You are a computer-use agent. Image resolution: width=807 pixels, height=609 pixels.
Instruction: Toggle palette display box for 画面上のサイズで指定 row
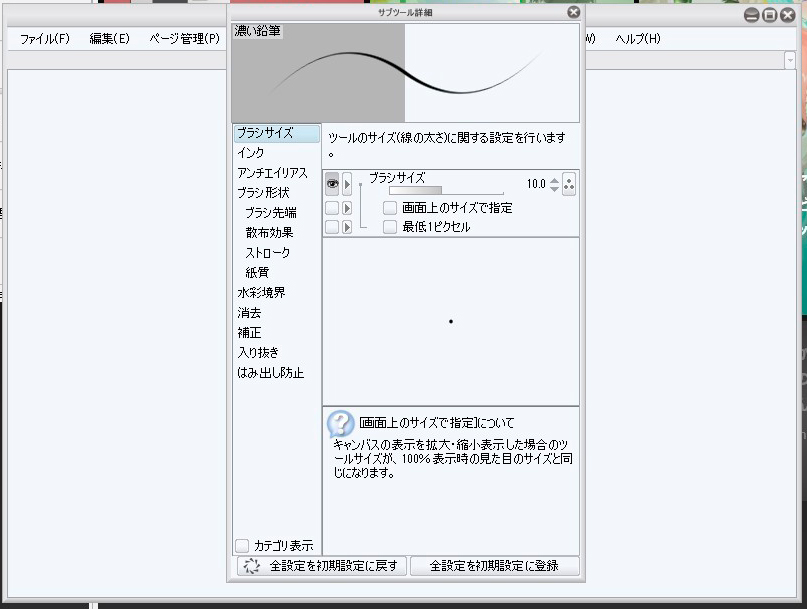point(332,208)
